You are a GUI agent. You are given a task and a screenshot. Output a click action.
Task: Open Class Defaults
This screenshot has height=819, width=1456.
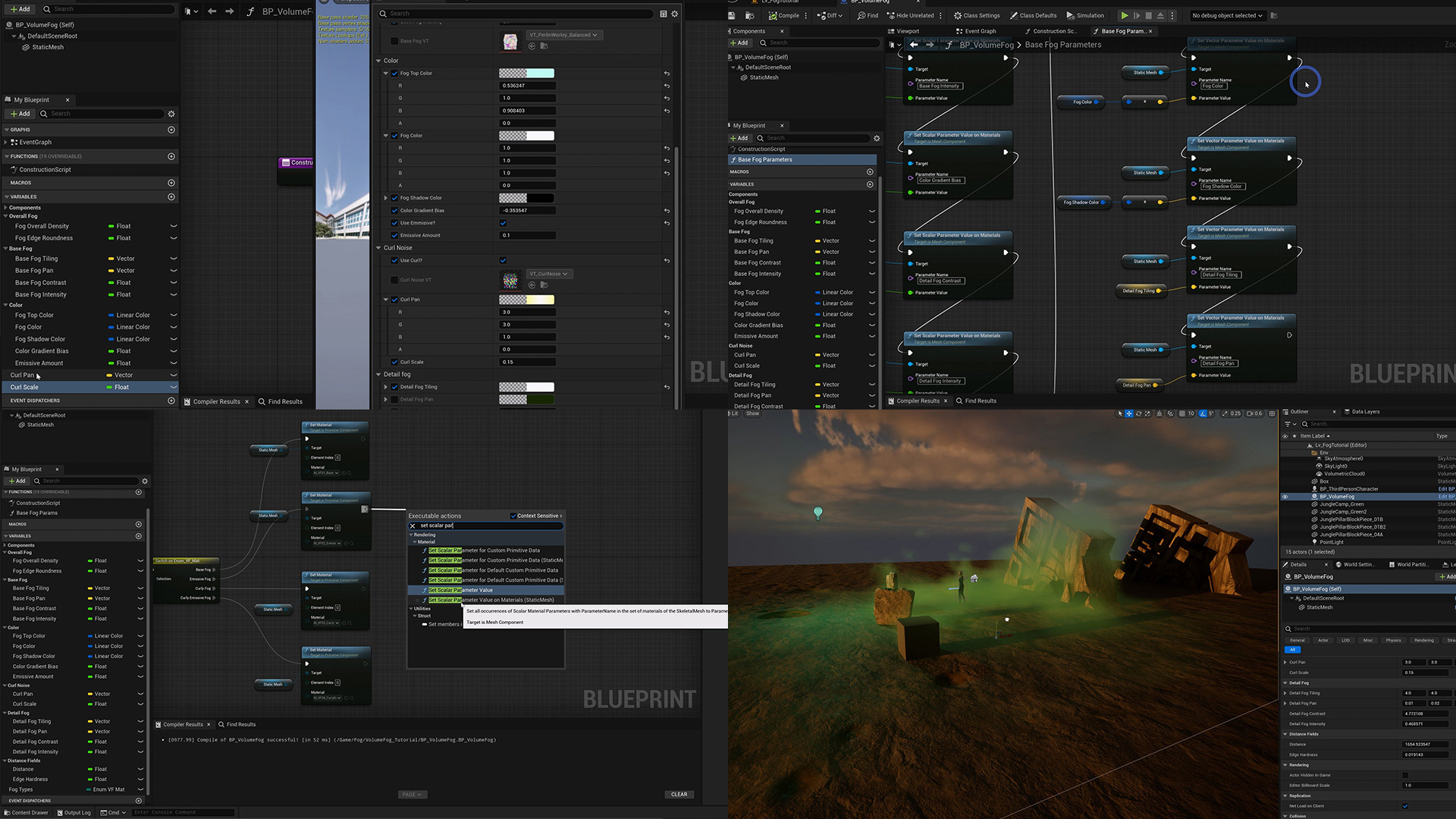[x=1033, y=15]
